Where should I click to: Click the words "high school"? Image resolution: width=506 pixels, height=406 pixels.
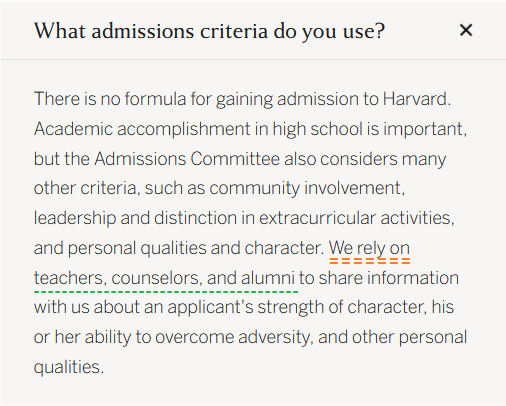point(317,129)
